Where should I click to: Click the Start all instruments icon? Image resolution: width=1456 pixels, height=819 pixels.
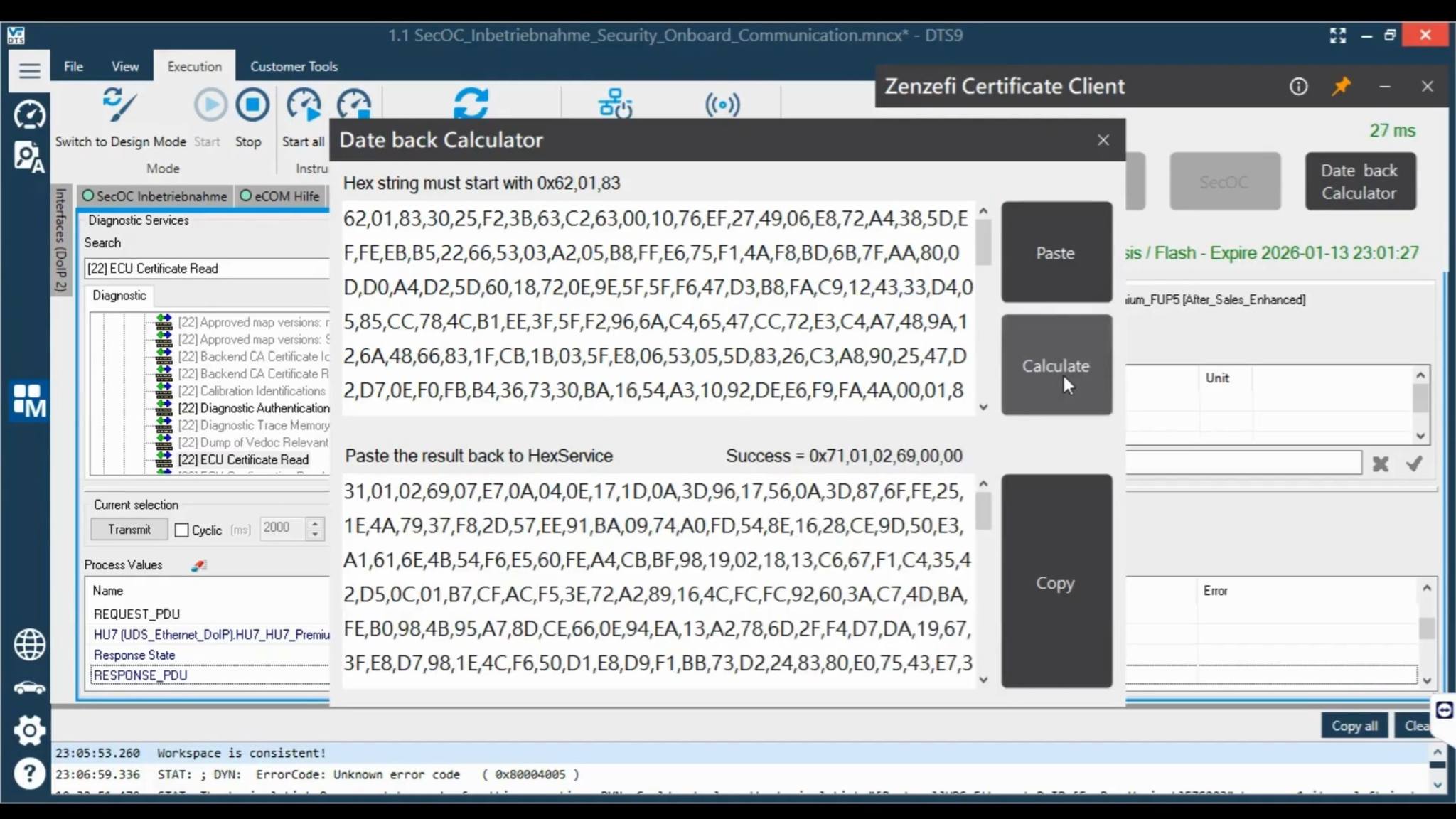click(x=304, y=105)
